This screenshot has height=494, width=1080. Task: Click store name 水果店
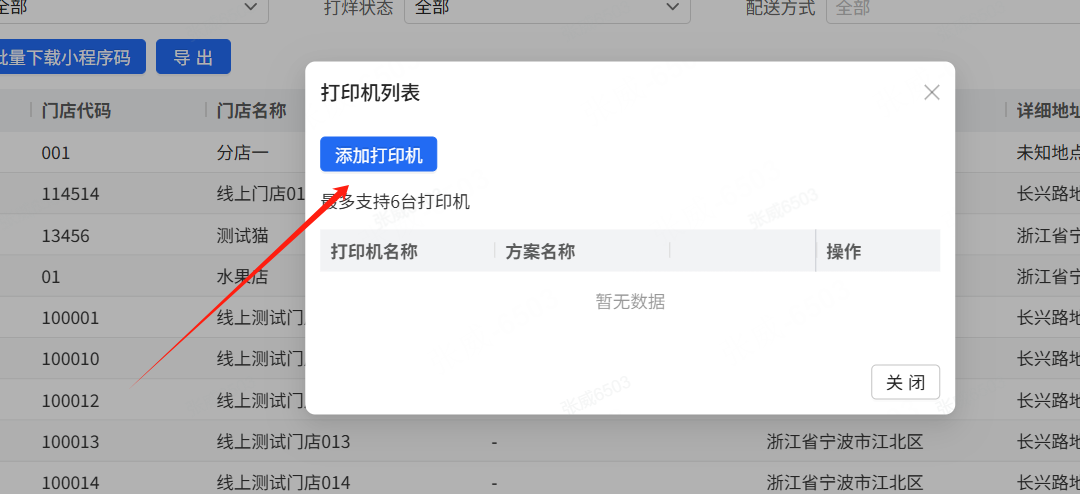(x=242, y=277)
